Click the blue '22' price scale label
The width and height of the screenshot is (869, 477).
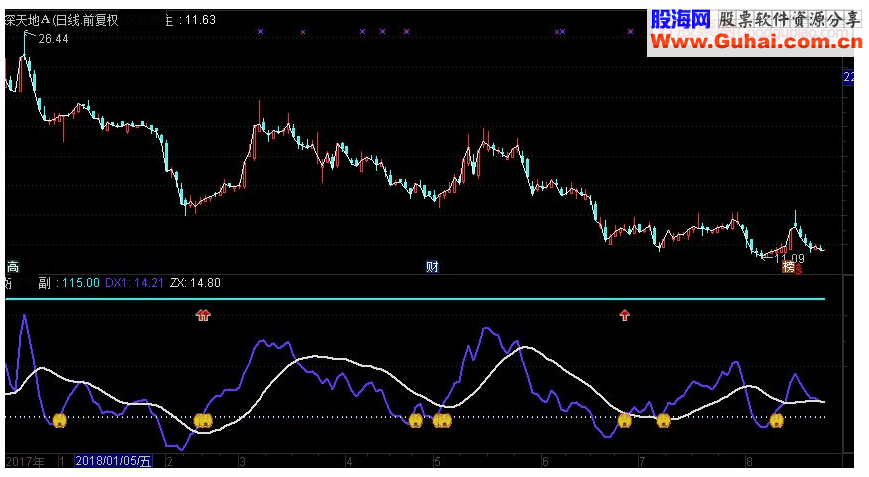[848, 77]
